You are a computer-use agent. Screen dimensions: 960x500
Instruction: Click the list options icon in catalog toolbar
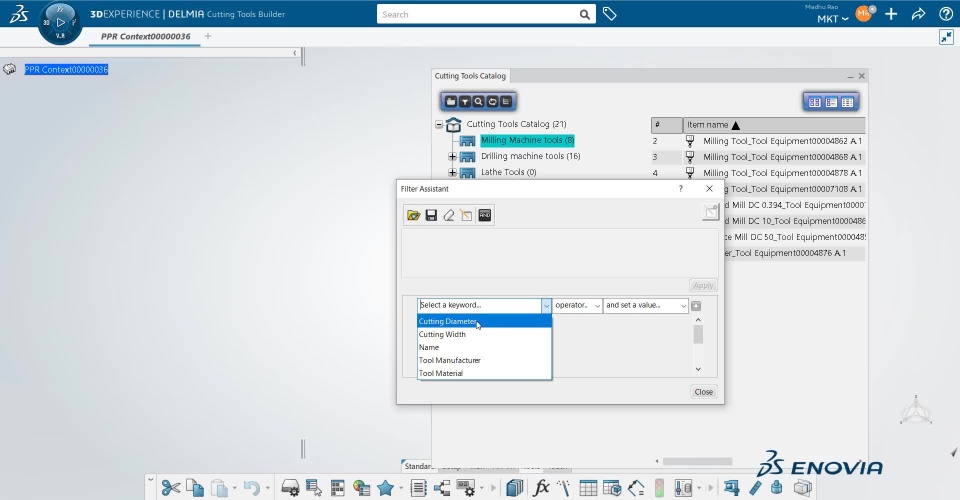click(x=506, y=102)
